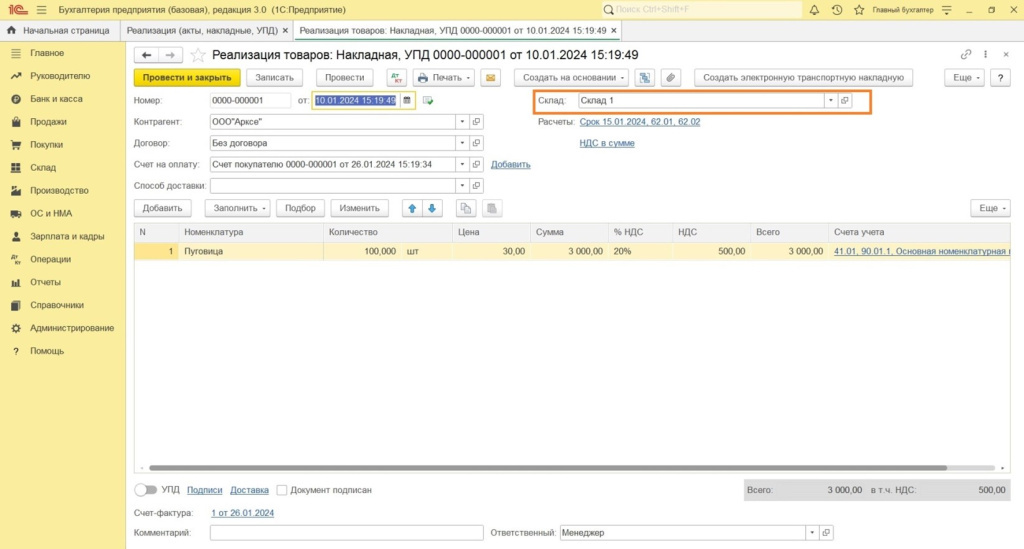Image resolution: width=1024 pixels, height=549 pixels.
Task: Open history clock icon in title bar
Action: (x=836, y=10)
